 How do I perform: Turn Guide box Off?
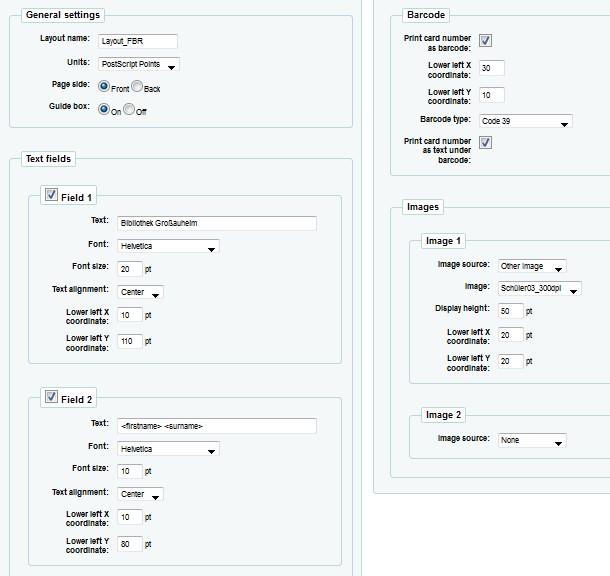coord(129,109)
